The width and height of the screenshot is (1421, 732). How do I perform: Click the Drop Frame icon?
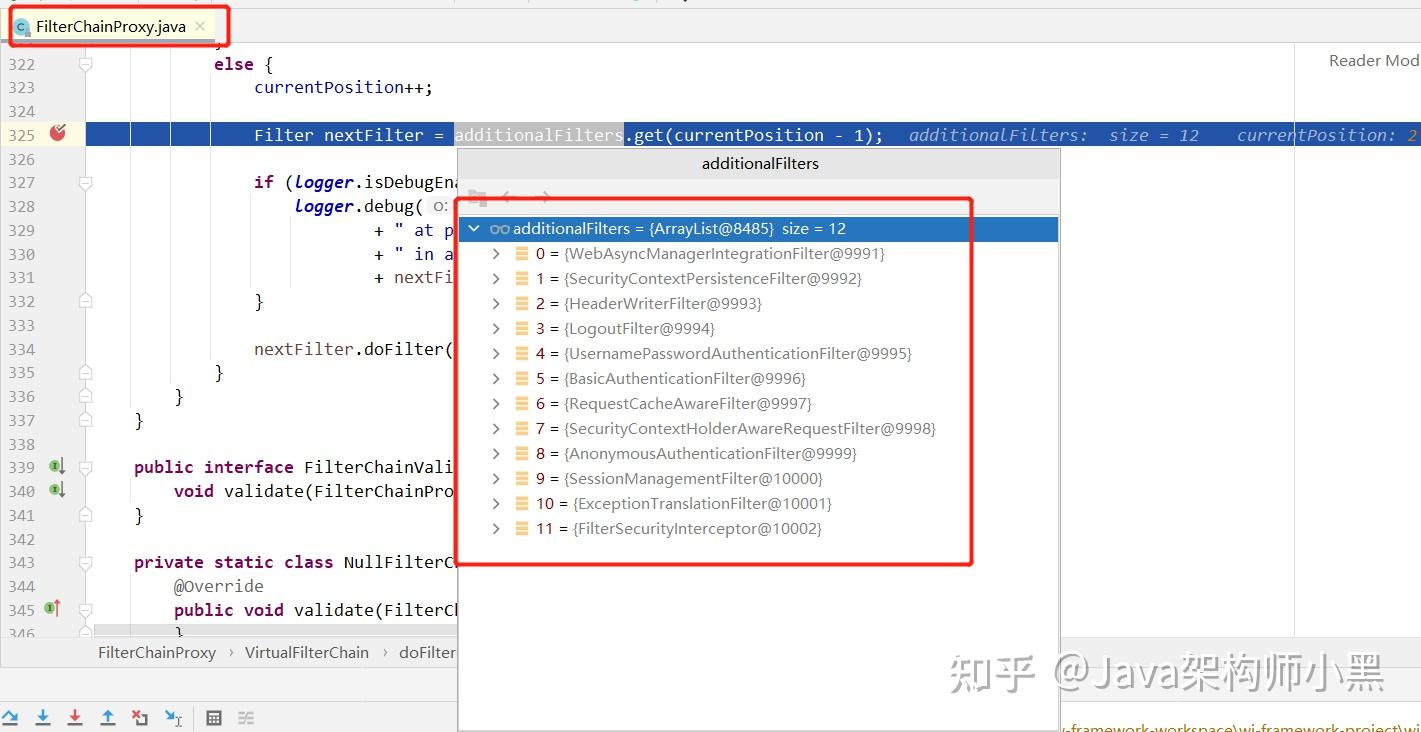pos(140,718)
